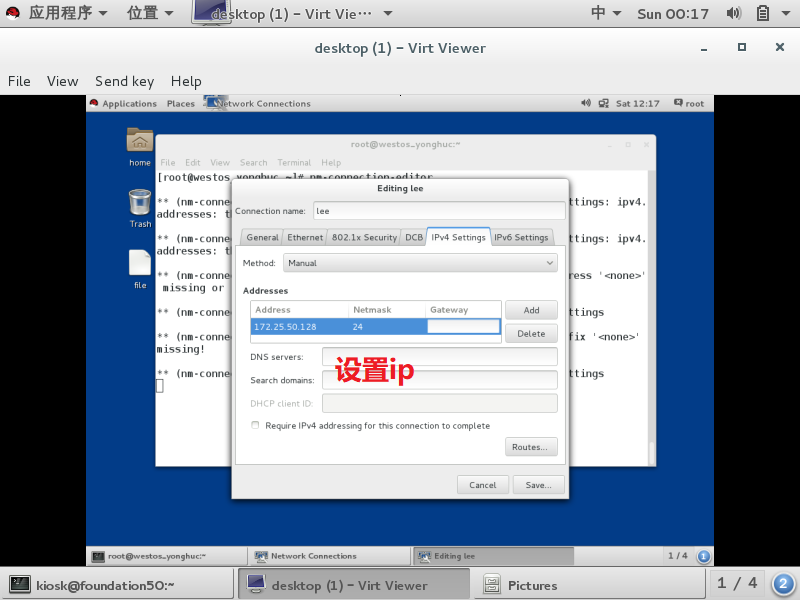
Task: Enable Require IPv4 addressing checkbox
Action: [x=255, y=425]
